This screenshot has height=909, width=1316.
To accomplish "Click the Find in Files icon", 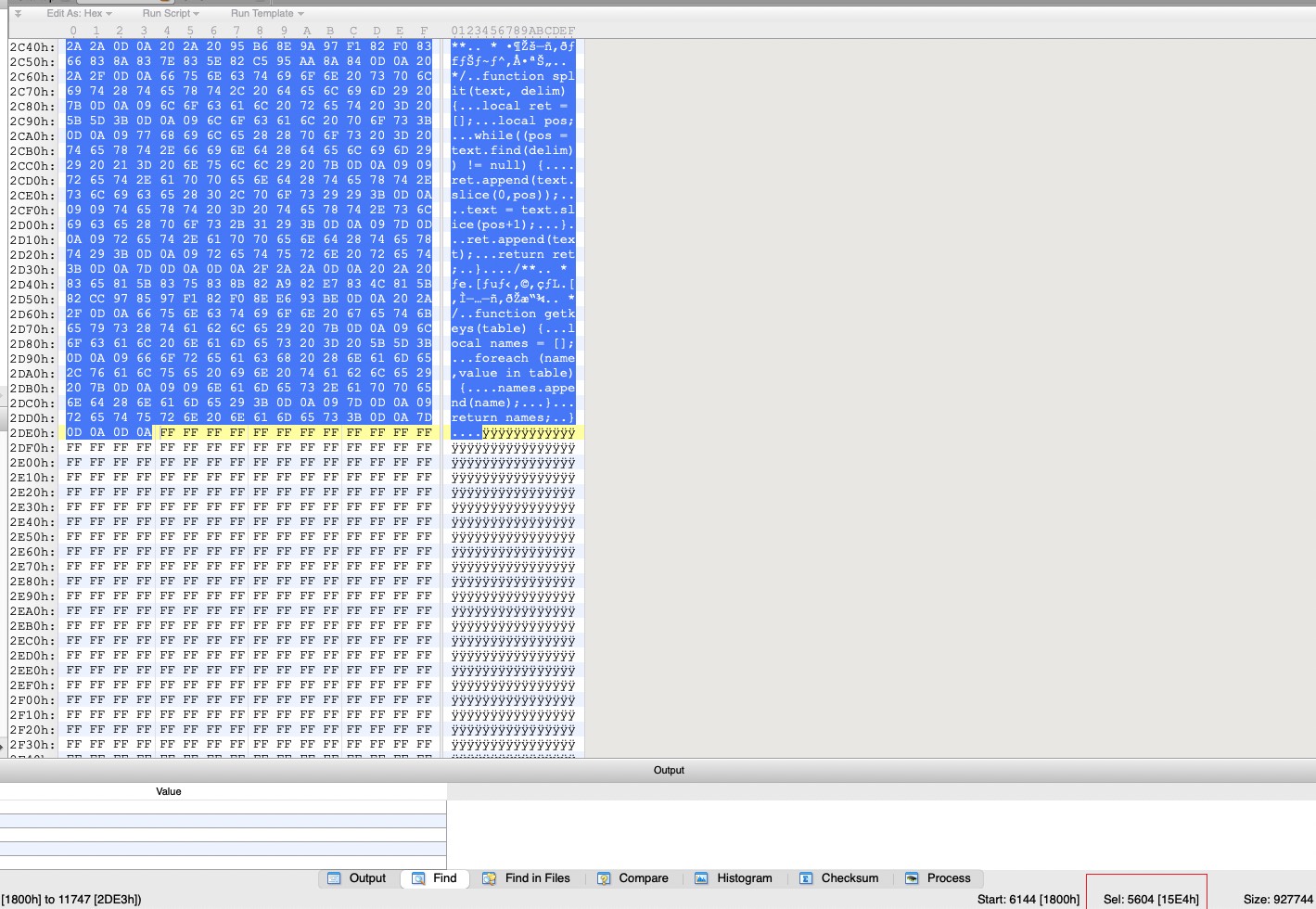I will click(x=489, y=878).
